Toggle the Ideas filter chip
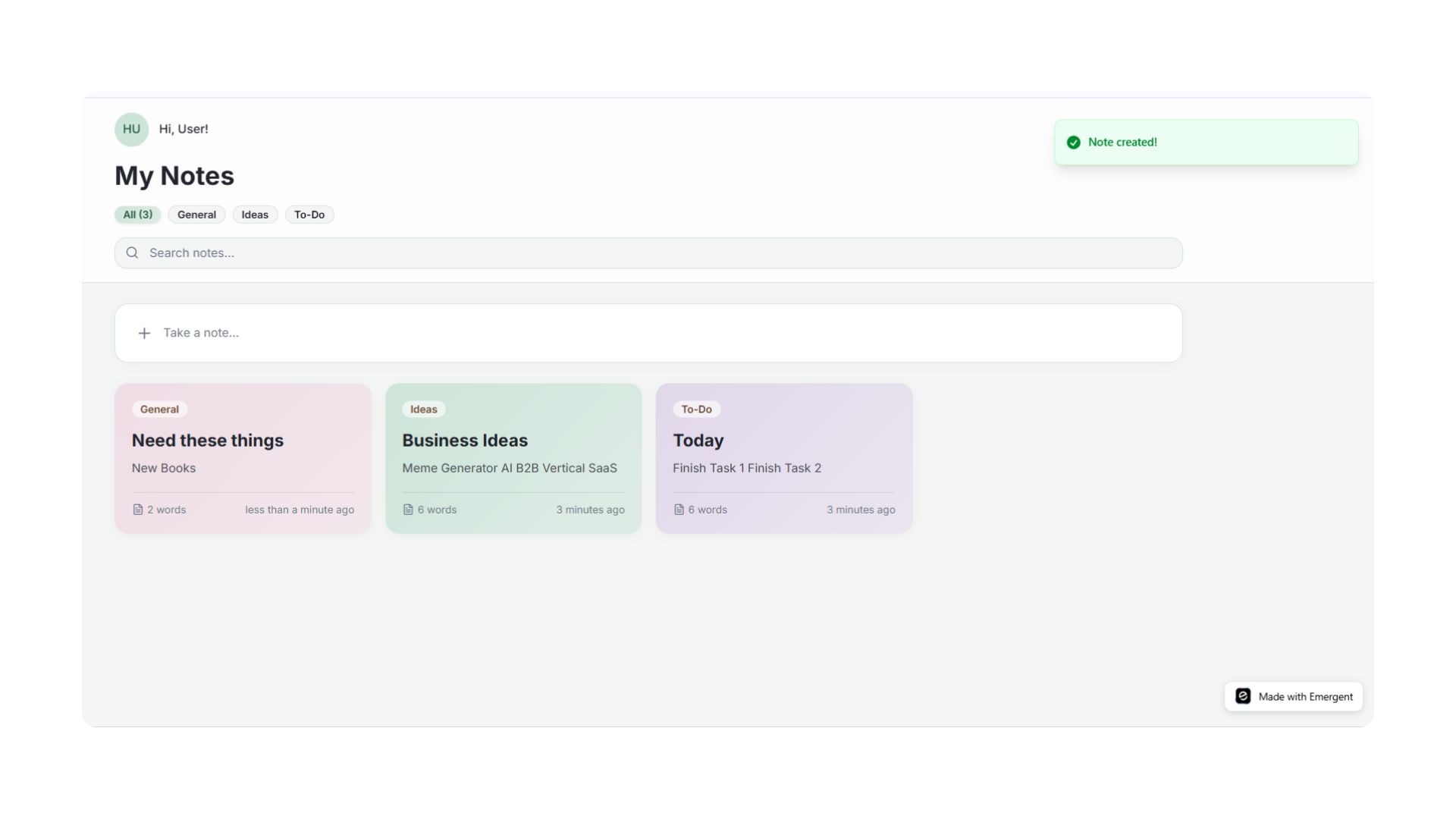1456x819 pixels. [254, 215]
